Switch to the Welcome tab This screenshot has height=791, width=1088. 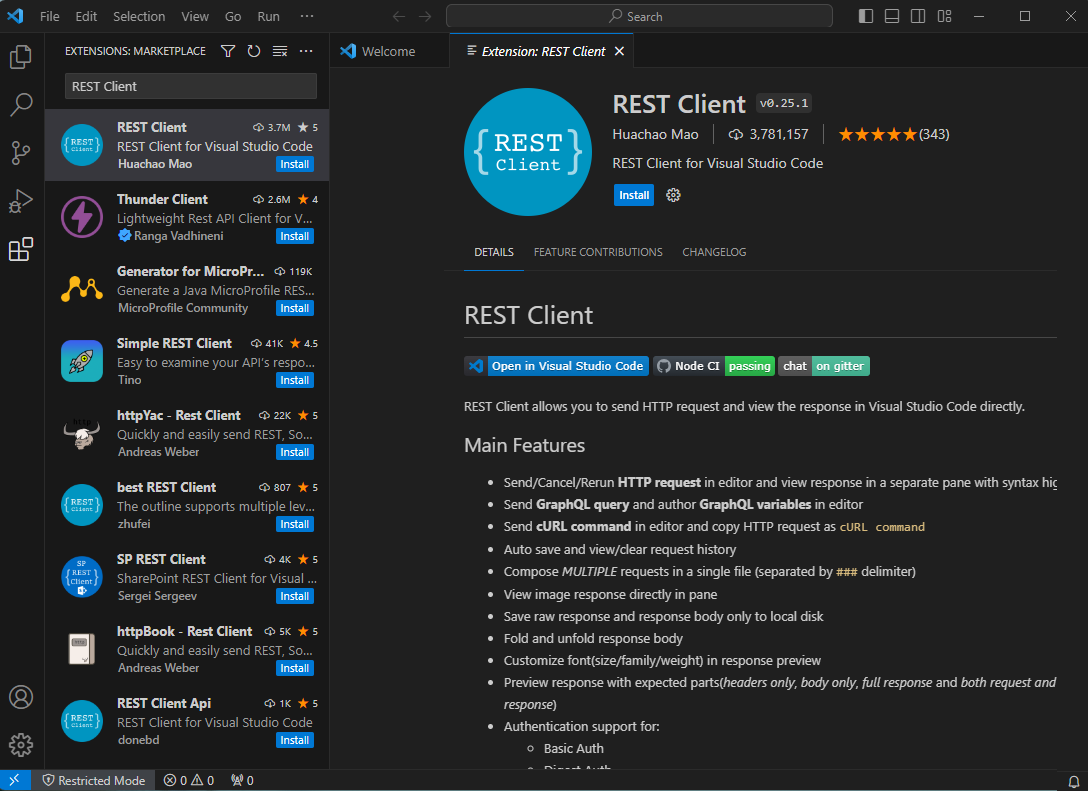point(388,50)
